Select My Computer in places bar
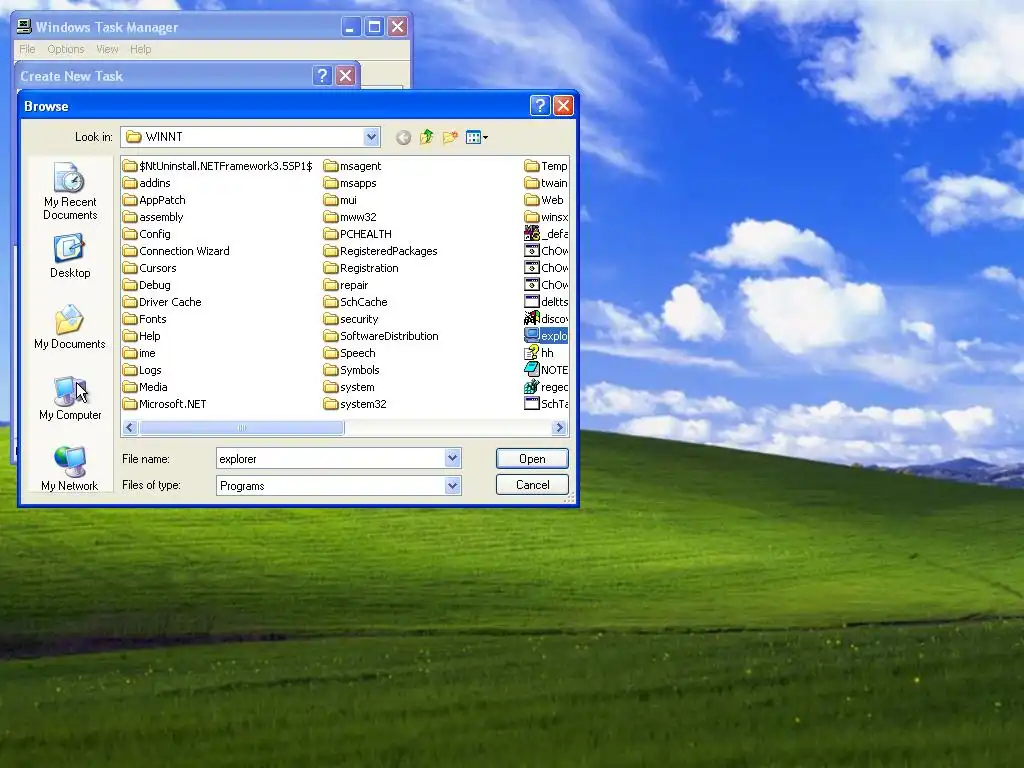Image resolution: width=1024 pixels, height=768 pixels. pos(70,398)
